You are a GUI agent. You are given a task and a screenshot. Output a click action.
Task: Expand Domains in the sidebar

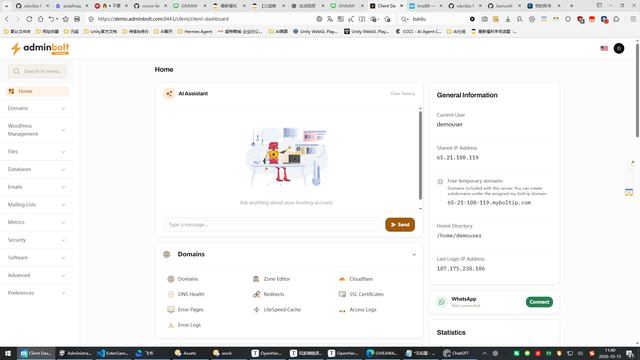click(x=37, y=109)
